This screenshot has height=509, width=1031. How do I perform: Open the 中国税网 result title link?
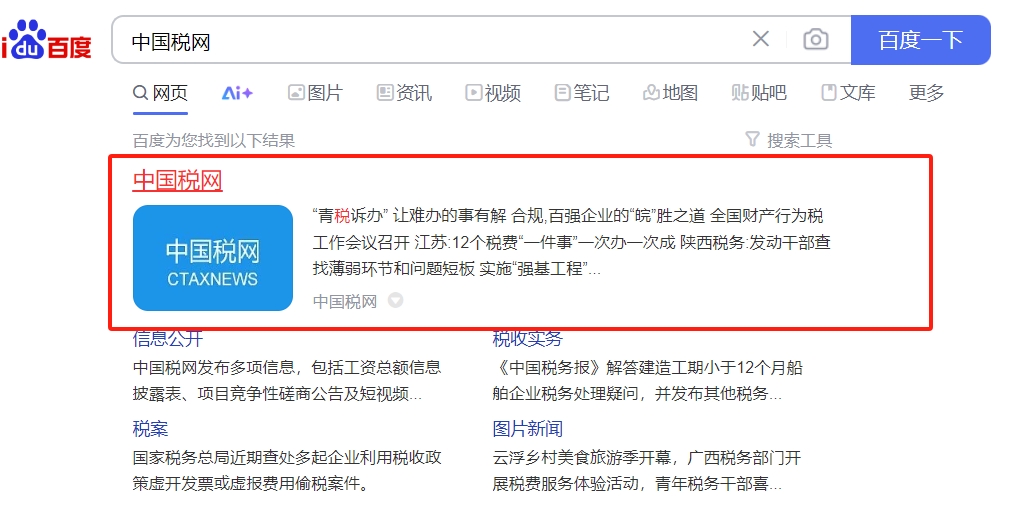pyautogui.click(x=178, y=180)
